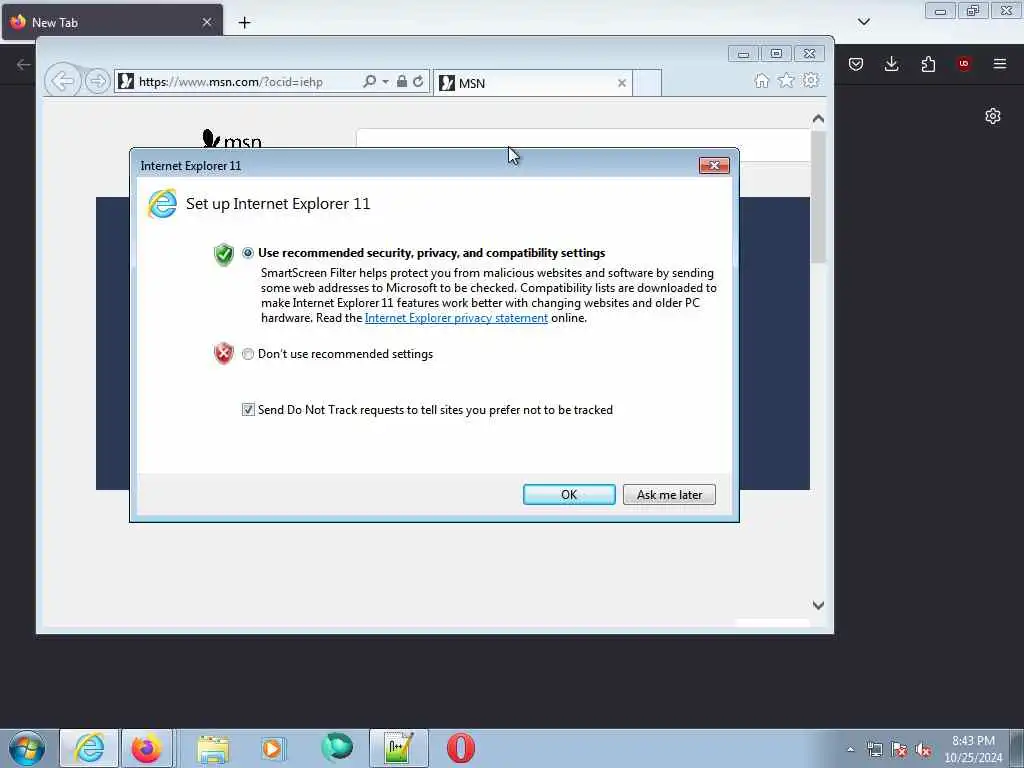Screen dimensions: 1024x768
Task: Click the network status tray icon
Action: point(874,750)
